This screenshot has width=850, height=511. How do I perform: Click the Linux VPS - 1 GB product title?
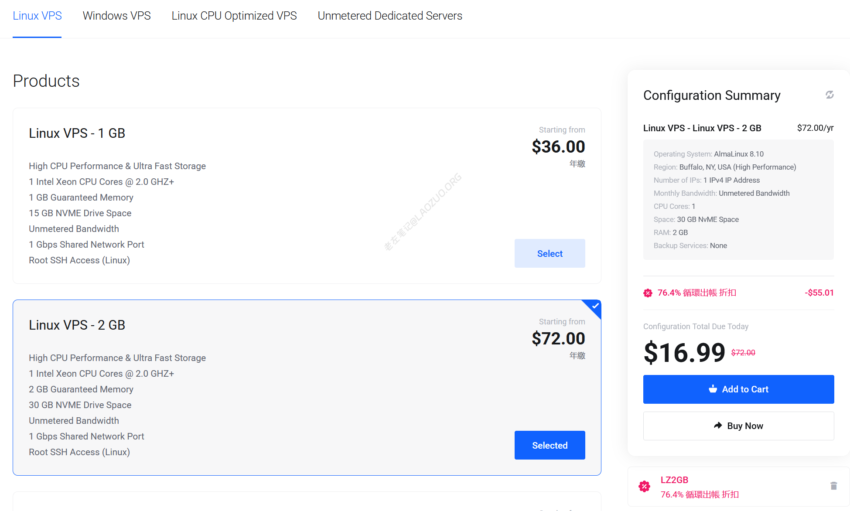77,133
